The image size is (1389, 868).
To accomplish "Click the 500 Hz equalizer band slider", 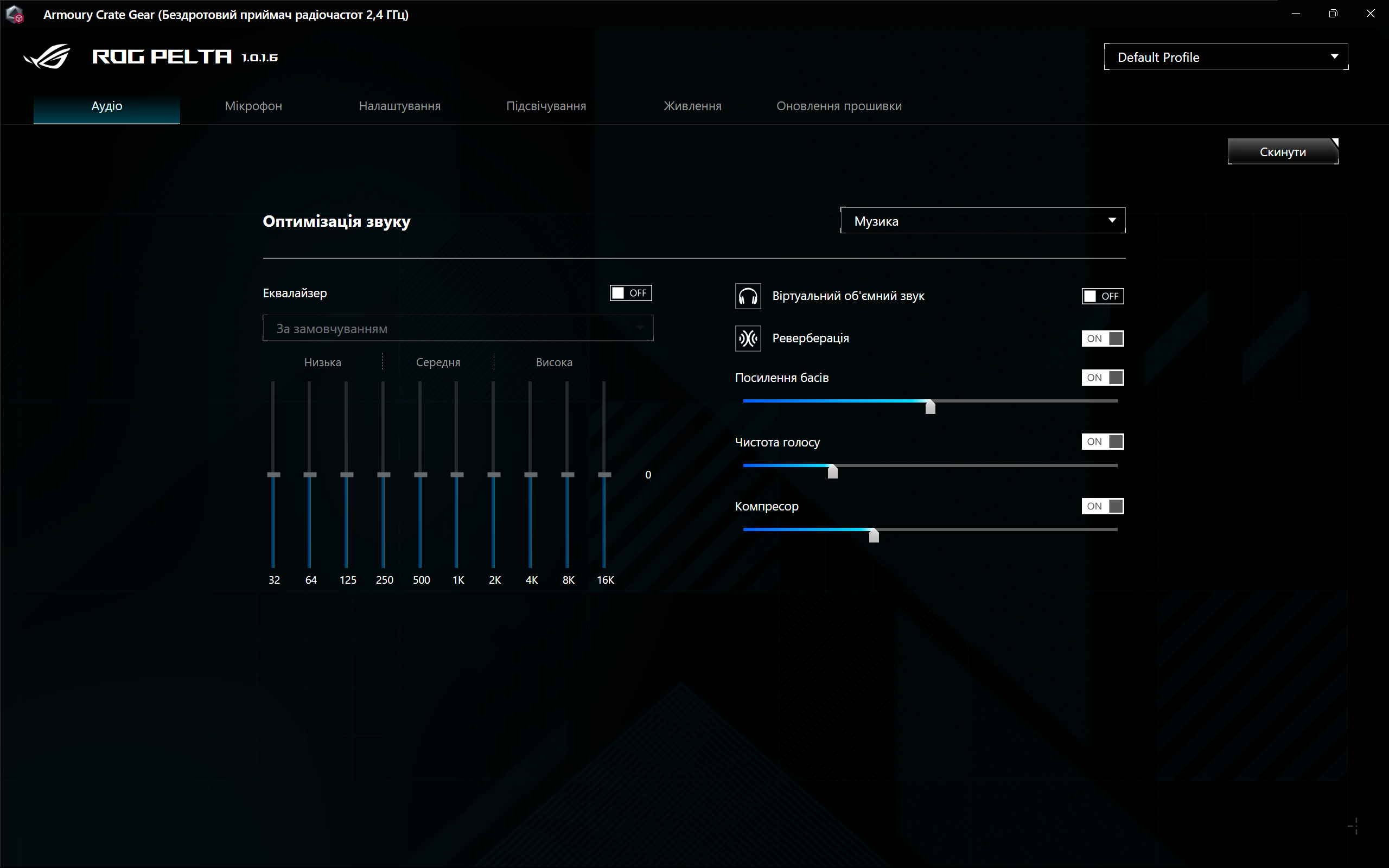I will click(420, 475).
